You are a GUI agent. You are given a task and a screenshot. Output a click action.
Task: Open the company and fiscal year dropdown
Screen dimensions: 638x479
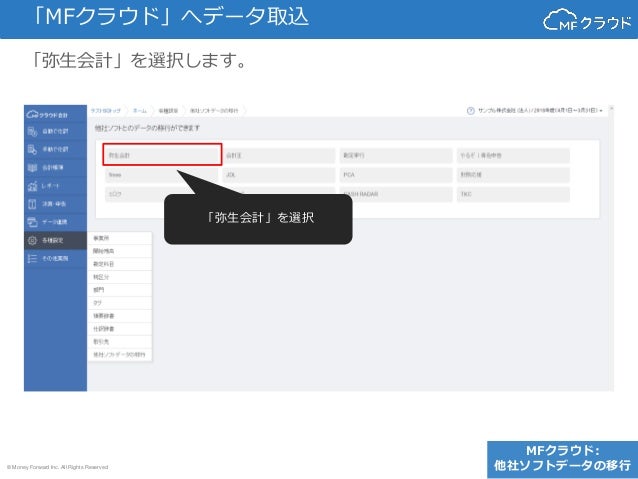pyautogui.click(x=540, y=111)
